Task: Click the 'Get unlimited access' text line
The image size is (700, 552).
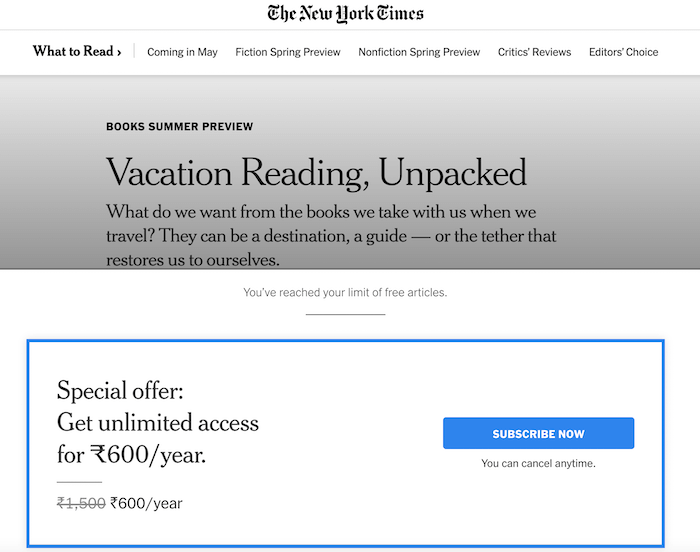Action: pos(158,423)
